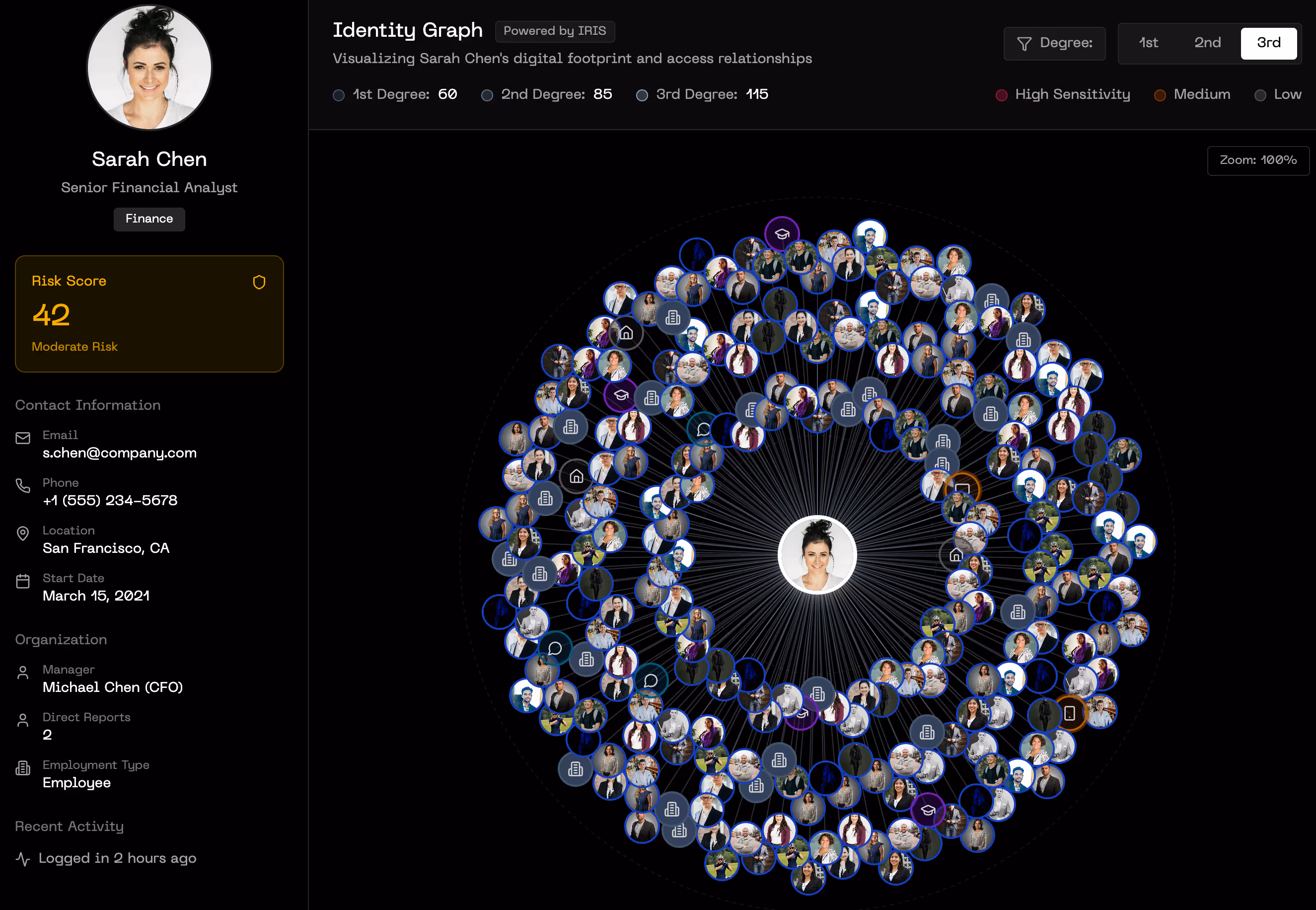
Task: Click the shield icon in Risk Score card
Action: coord(259,282)
